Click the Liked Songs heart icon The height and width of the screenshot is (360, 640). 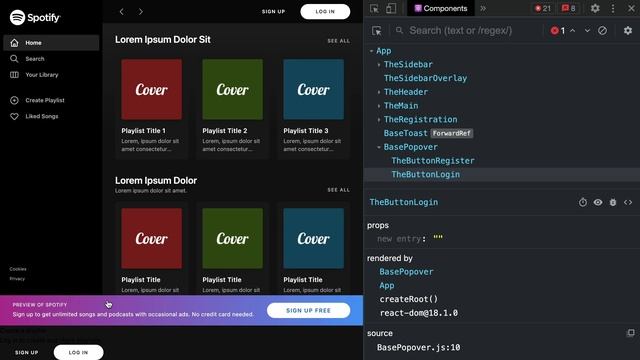coord(14,116)
